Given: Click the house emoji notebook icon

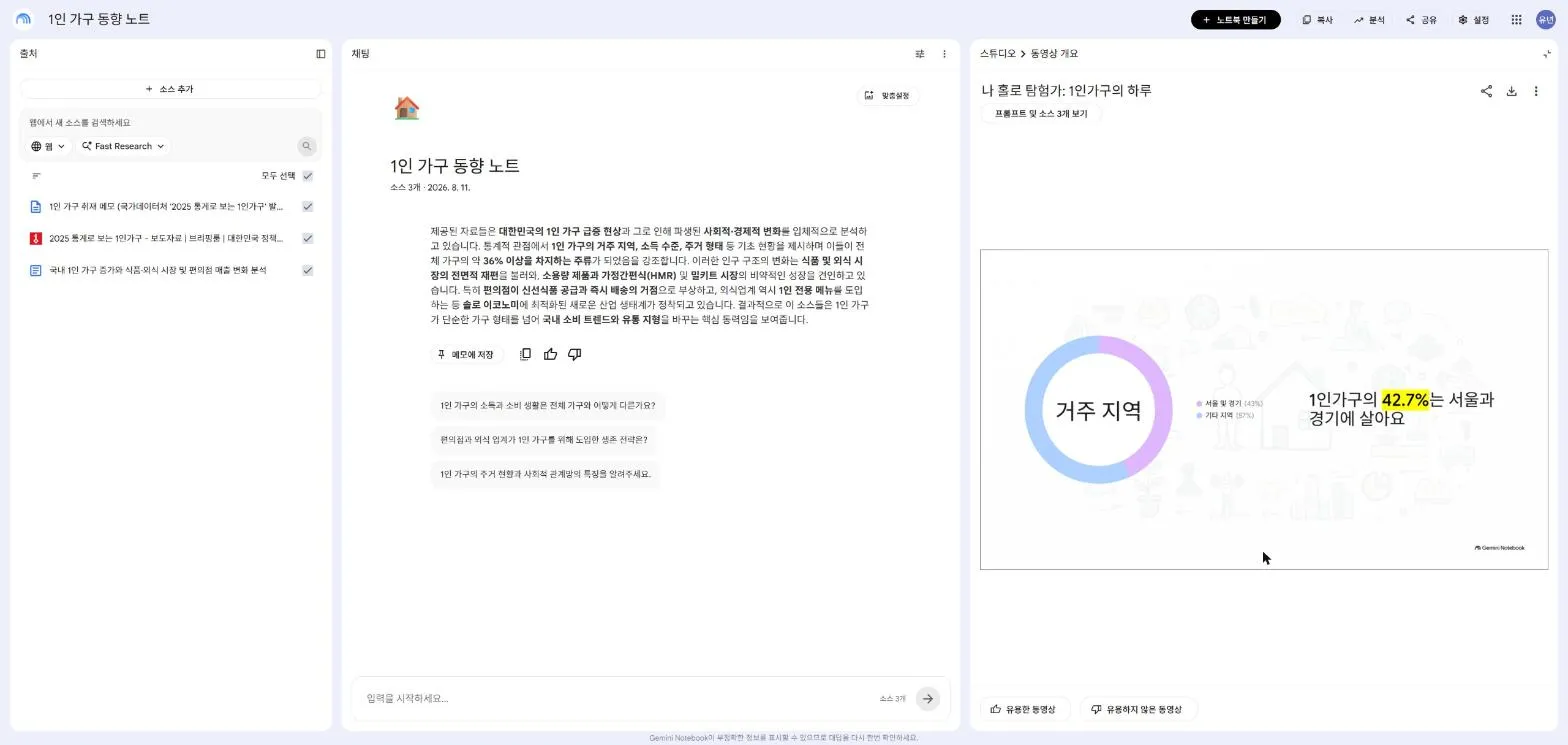Looking at the screenshot, I should pos(406,108).
